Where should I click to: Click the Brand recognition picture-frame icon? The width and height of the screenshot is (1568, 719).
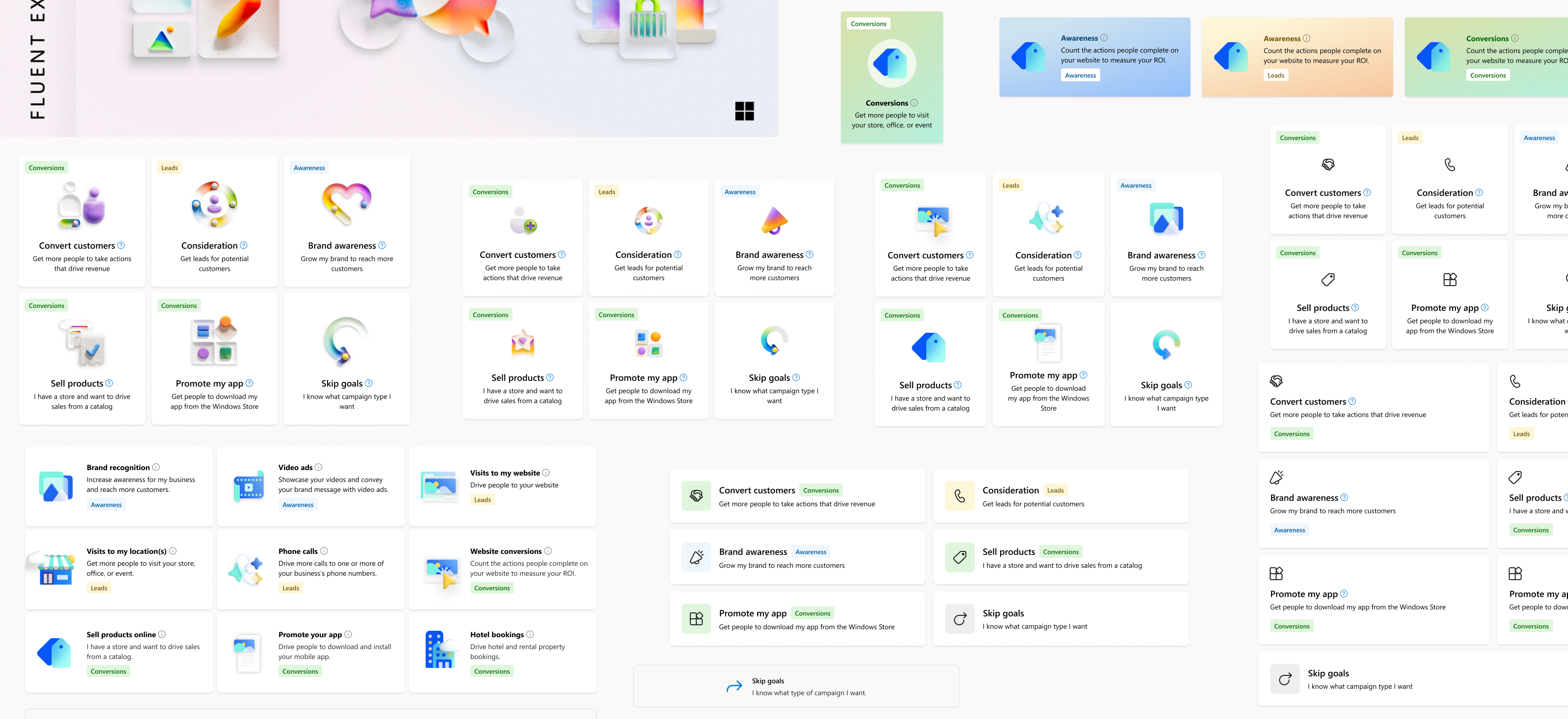(x=56, y=486)
